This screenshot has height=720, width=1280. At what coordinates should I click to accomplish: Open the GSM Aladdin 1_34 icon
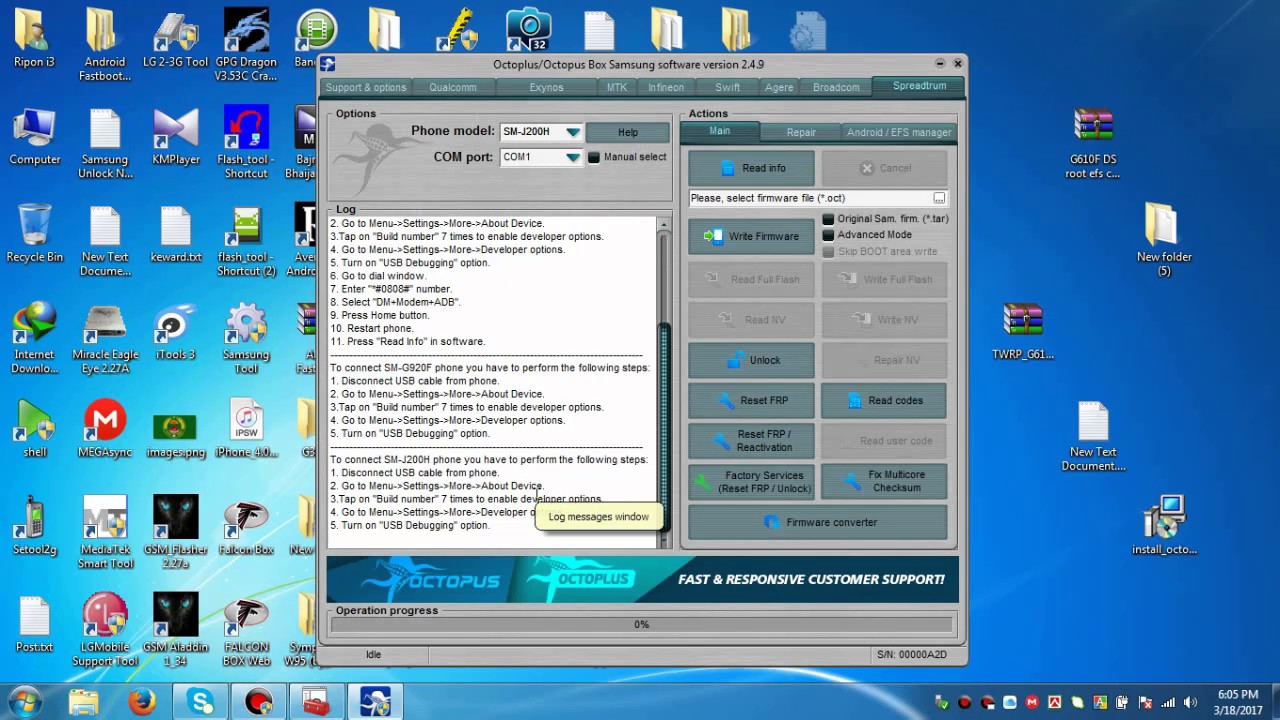point(176,630)
